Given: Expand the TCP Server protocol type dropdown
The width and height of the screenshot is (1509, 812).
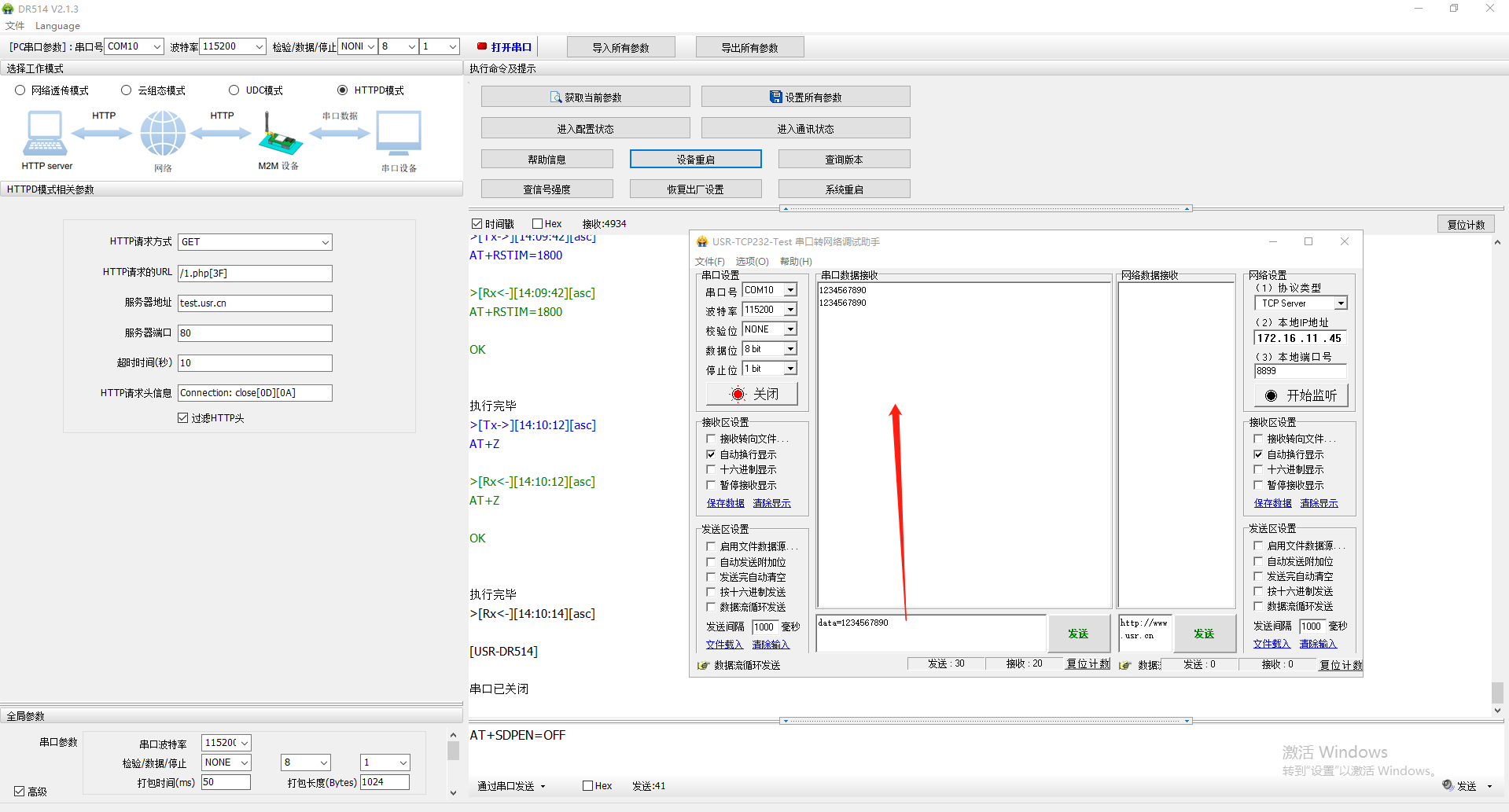Looking at the screenshot, I should pyautogui.click(x=1341, y=303).
